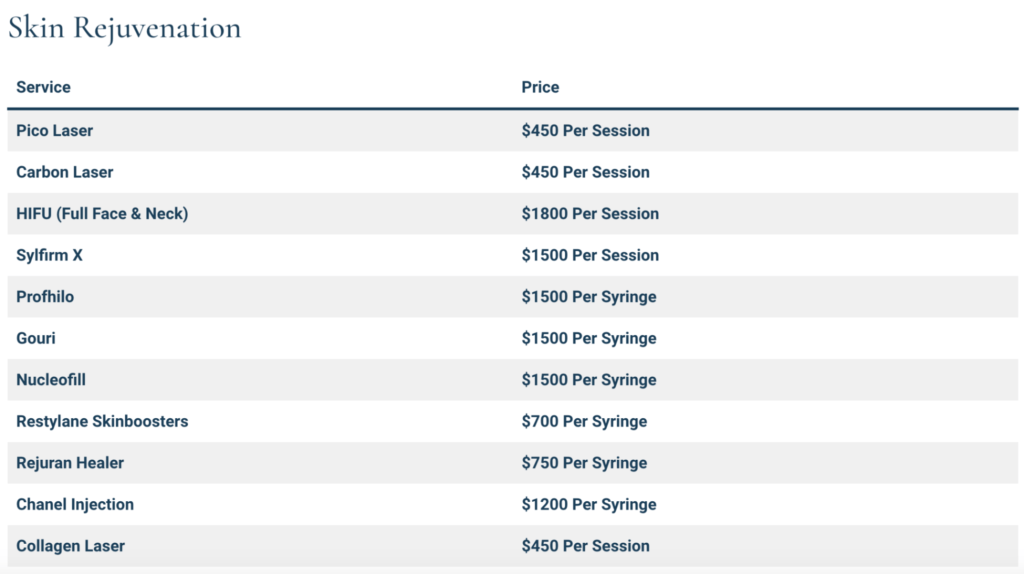Select the Chanel Injection service name
Screen dimensions: 1024x574
75,504
